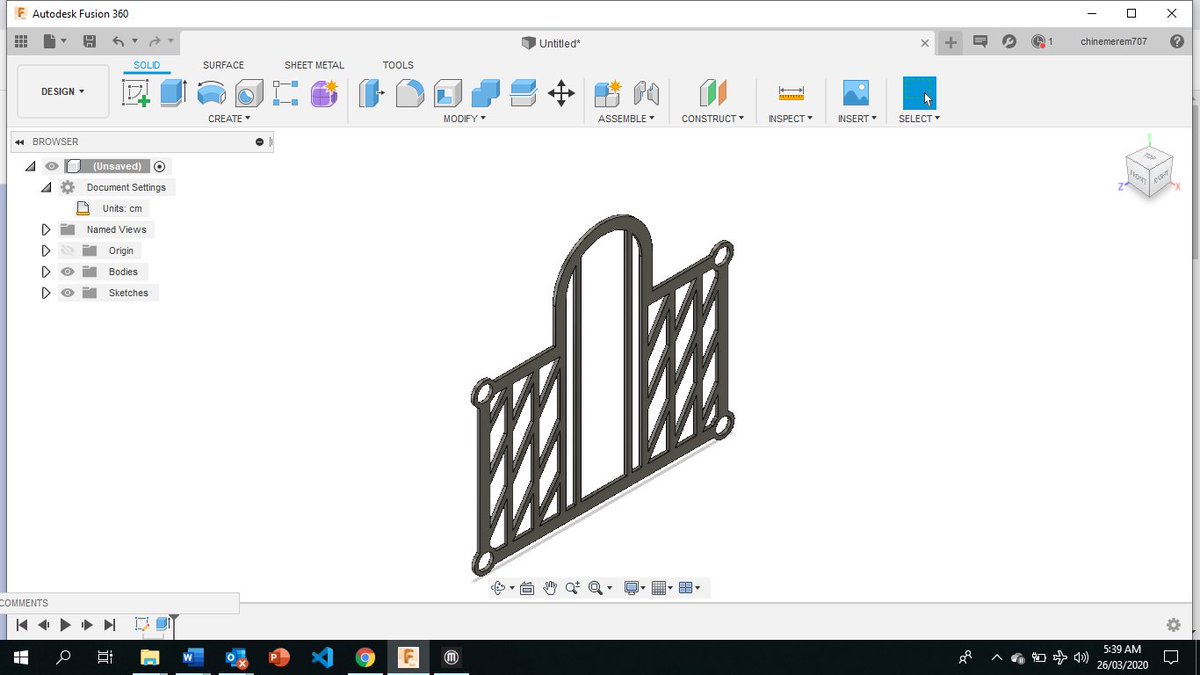Open the Display Settings dropdown

click(x=634, y=588)
